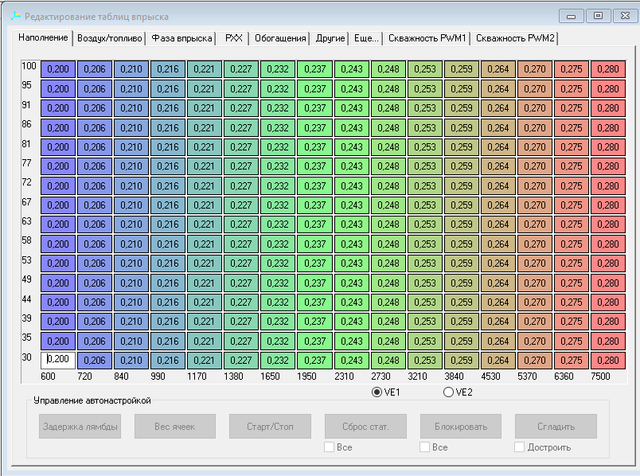Click the Сброс стат. button
This screenshot has width=640, height=476.
point(366,427)
